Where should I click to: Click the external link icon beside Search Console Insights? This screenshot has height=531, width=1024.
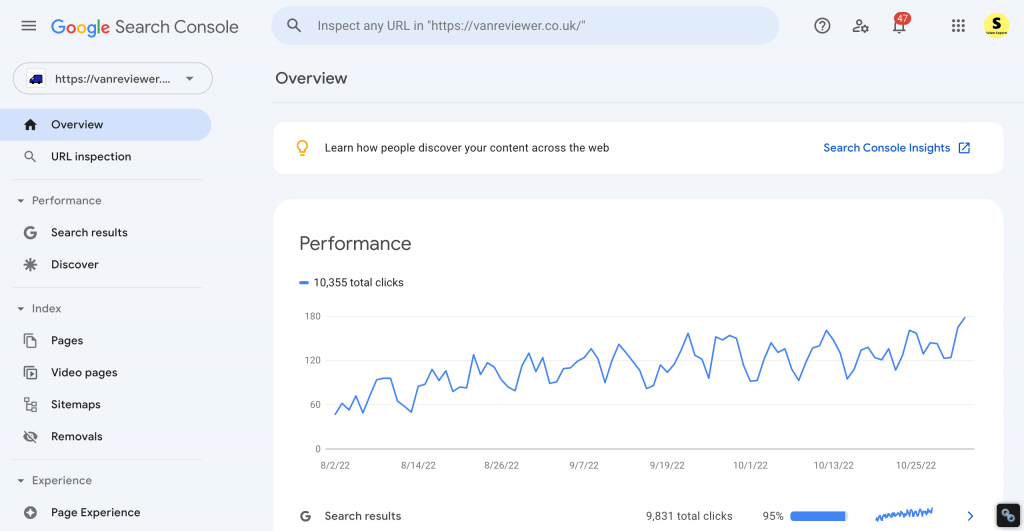point(964,148)
